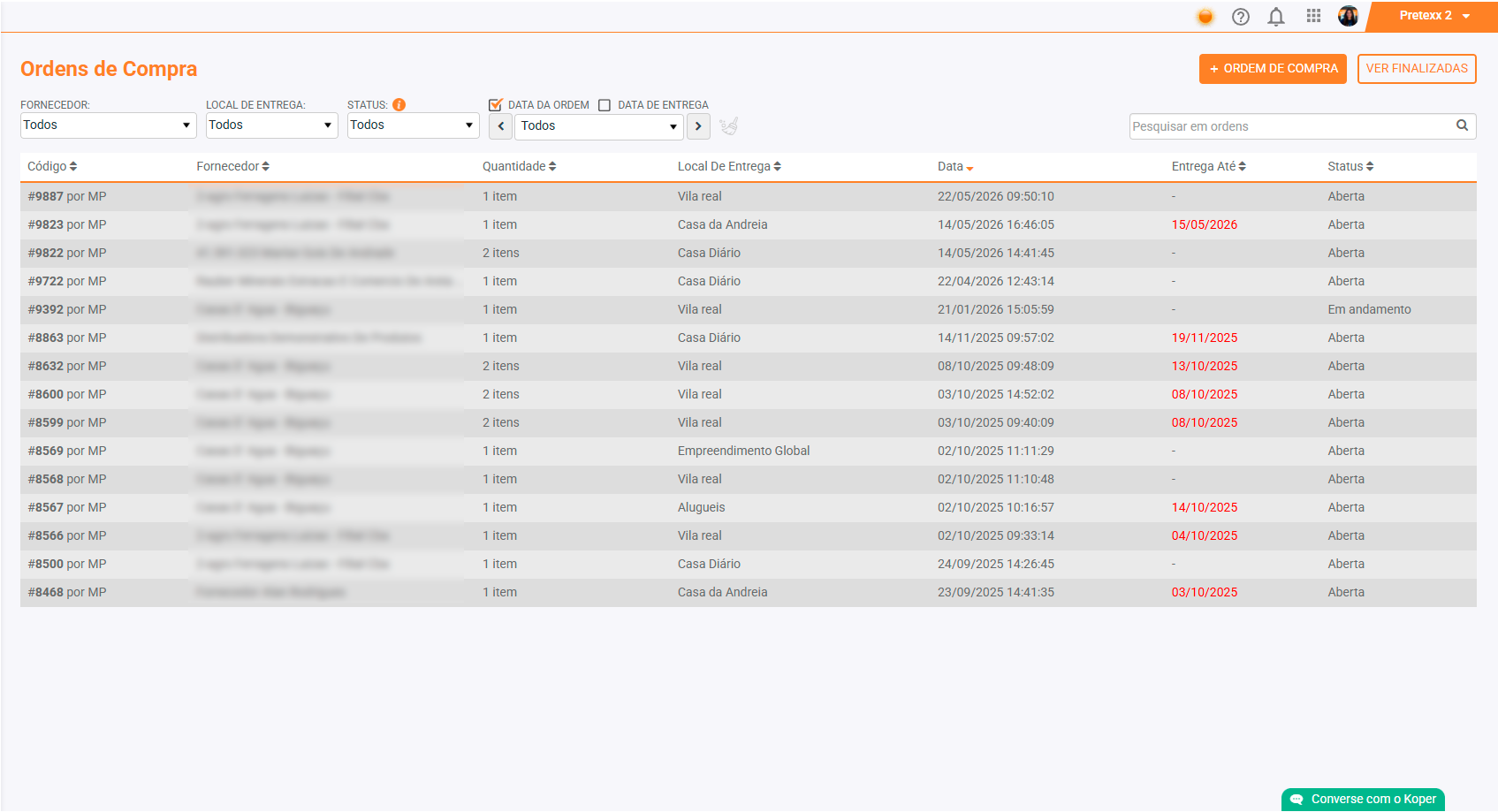Click the date 23/09/2025 14:41:35

[996, 592]
